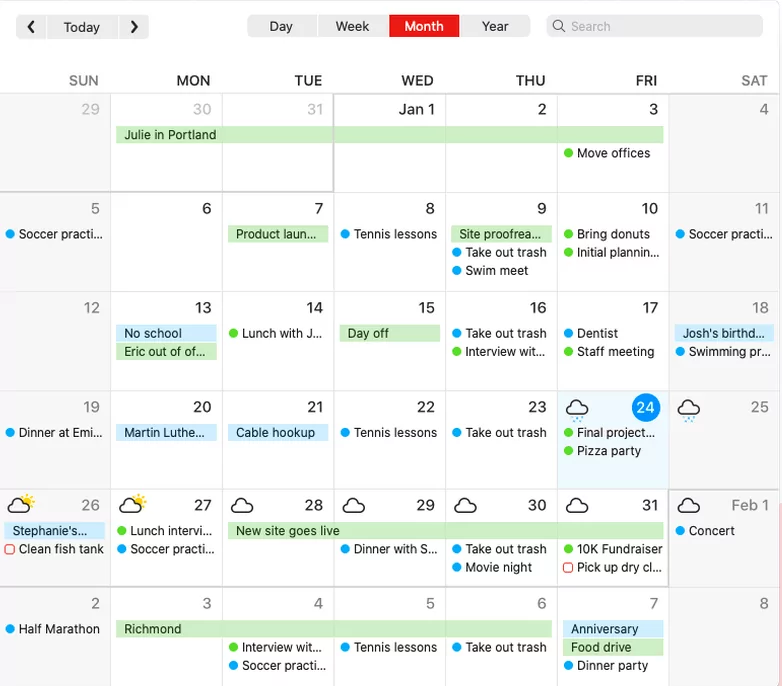Image resolution: width=782 pixels, height=686 pixels.
Task: Go to the previous month with back arrow
Action: click(31, 27)
